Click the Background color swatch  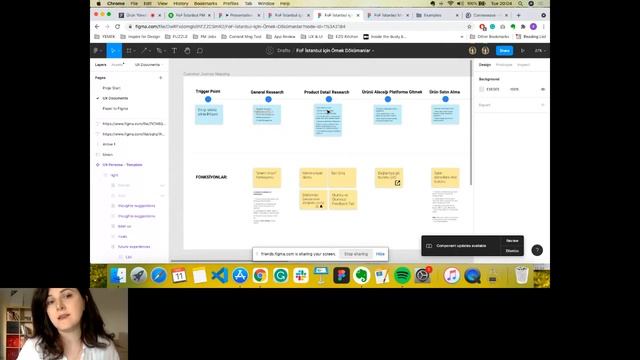coord(482,89)
